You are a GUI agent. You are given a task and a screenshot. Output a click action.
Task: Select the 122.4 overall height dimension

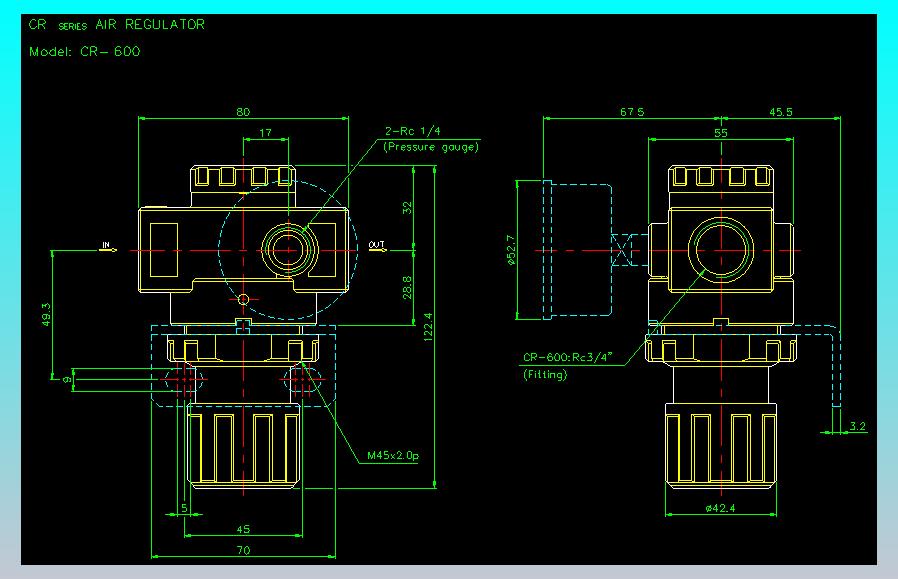point(428,327)
